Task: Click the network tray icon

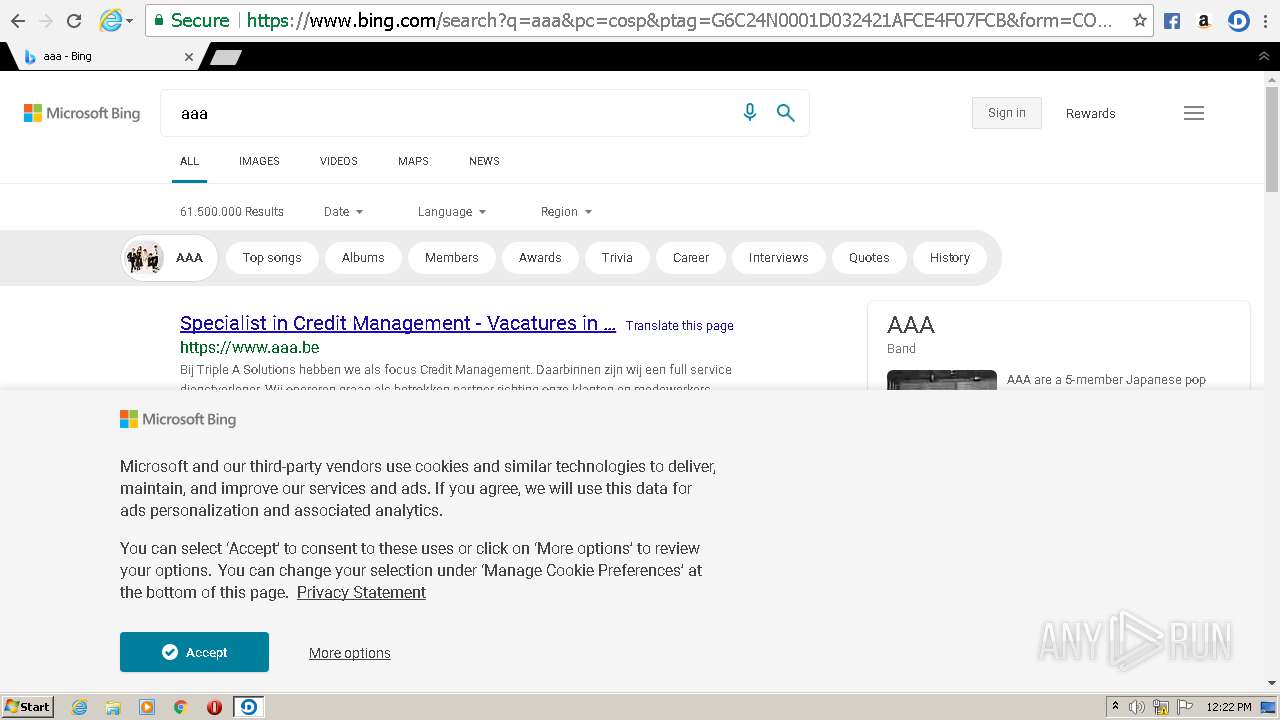Action: 1161,707
